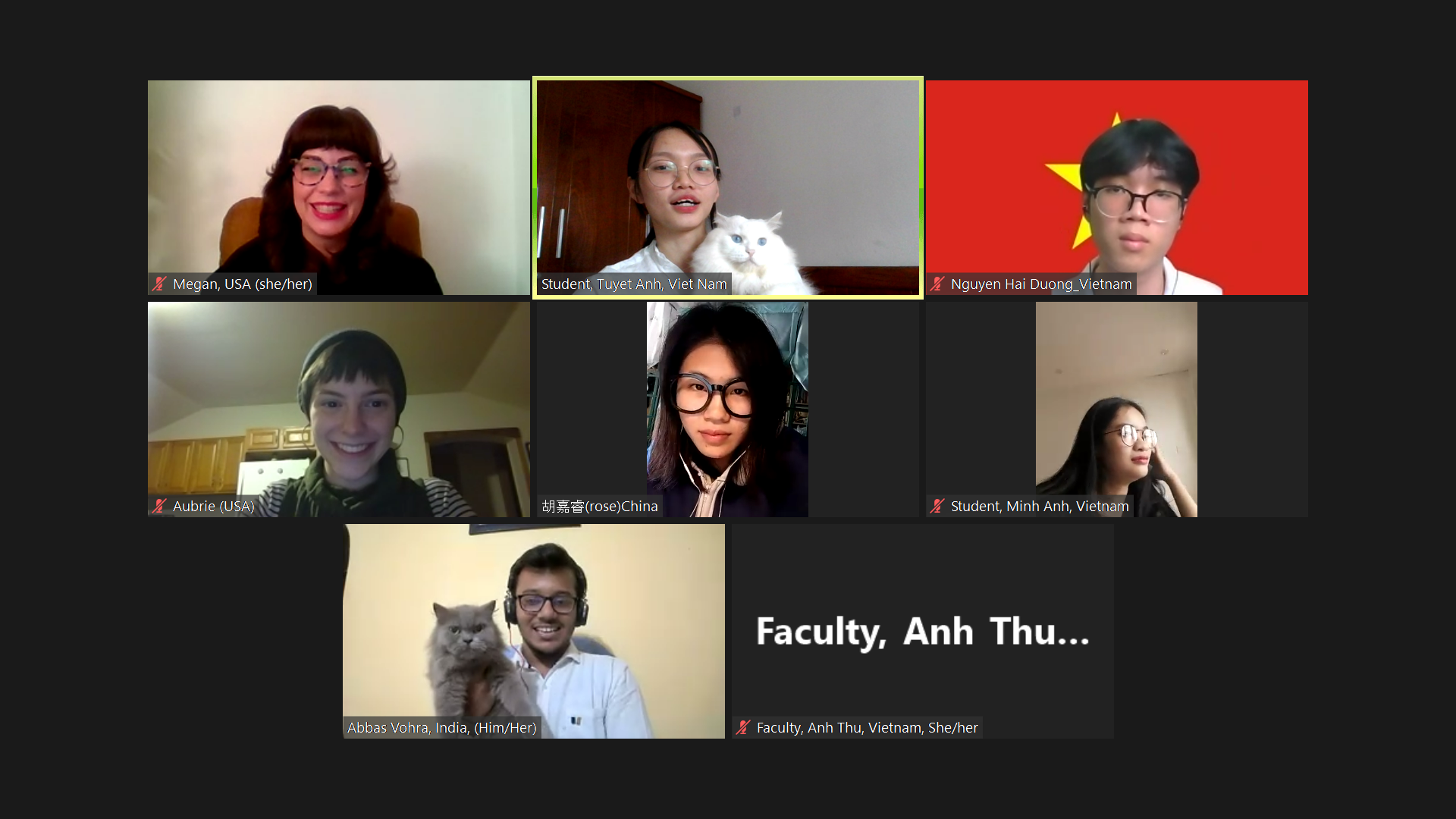Screen dimensions: 1456x819
Task: Select Faculty Anh Thu's camera-off tile
Action: (x=923, y=631)
